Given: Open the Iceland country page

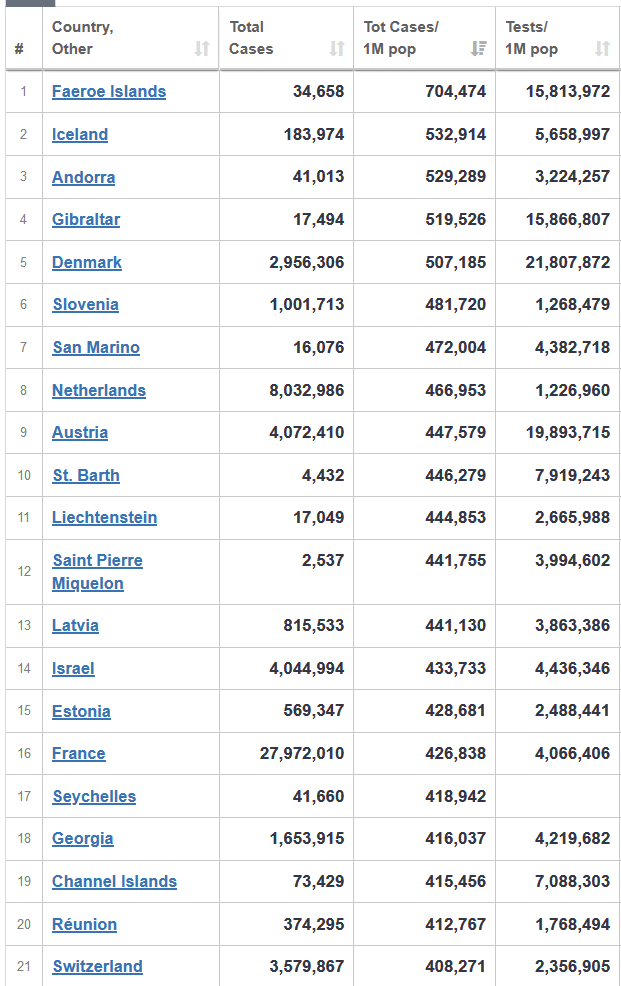Looking at the screenshot, I should [x=80, y=135].
